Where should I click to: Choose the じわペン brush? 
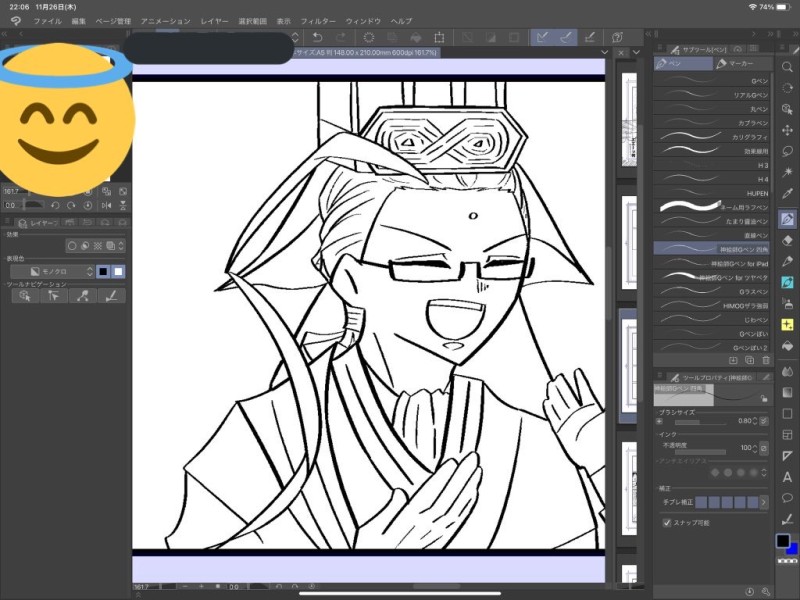coord(712,320)
